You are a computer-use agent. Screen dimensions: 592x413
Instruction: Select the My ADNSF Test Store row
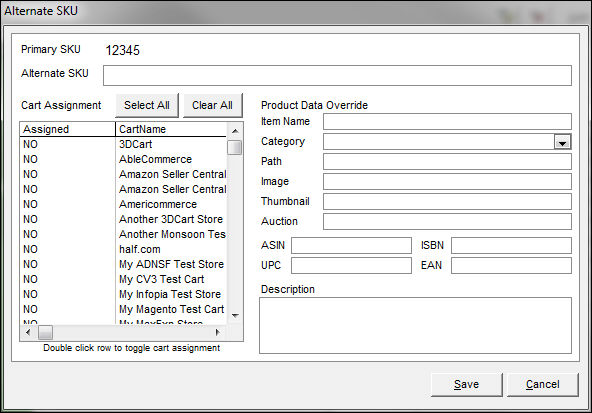click(123, 264)
